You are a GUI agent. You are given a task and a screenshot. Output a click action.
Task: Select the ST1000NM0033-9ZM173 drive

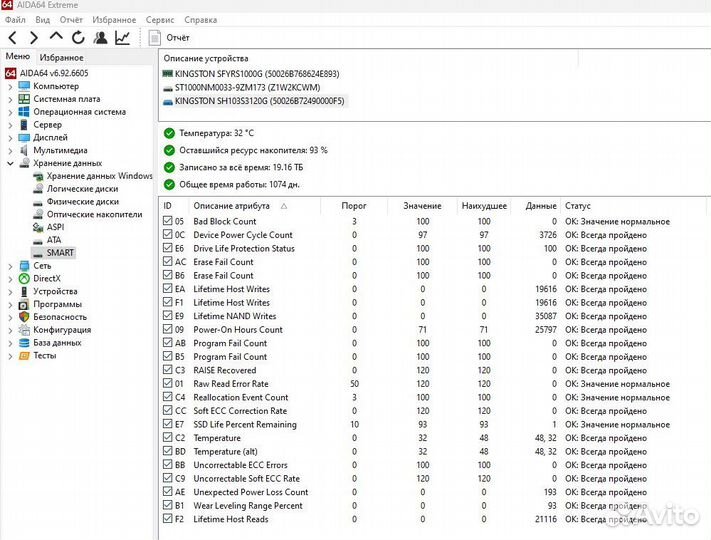coord(251,87)
